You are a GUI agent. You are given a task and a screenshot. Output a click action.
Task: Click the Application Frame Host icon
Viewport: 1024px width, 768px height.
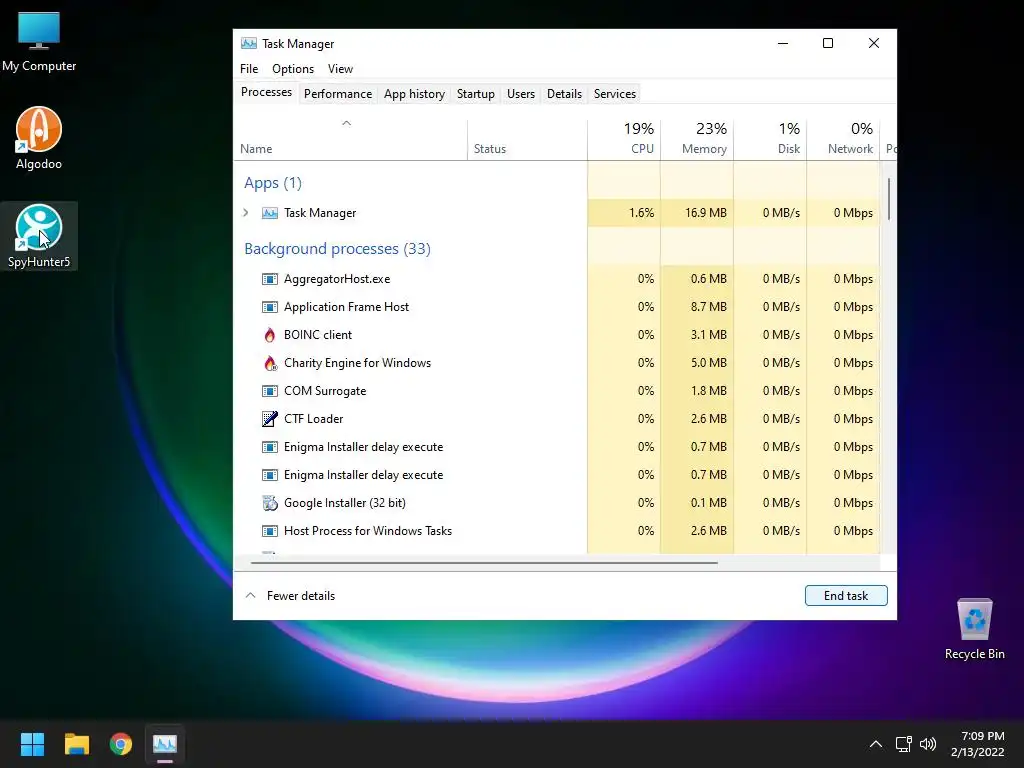[270, 307]
